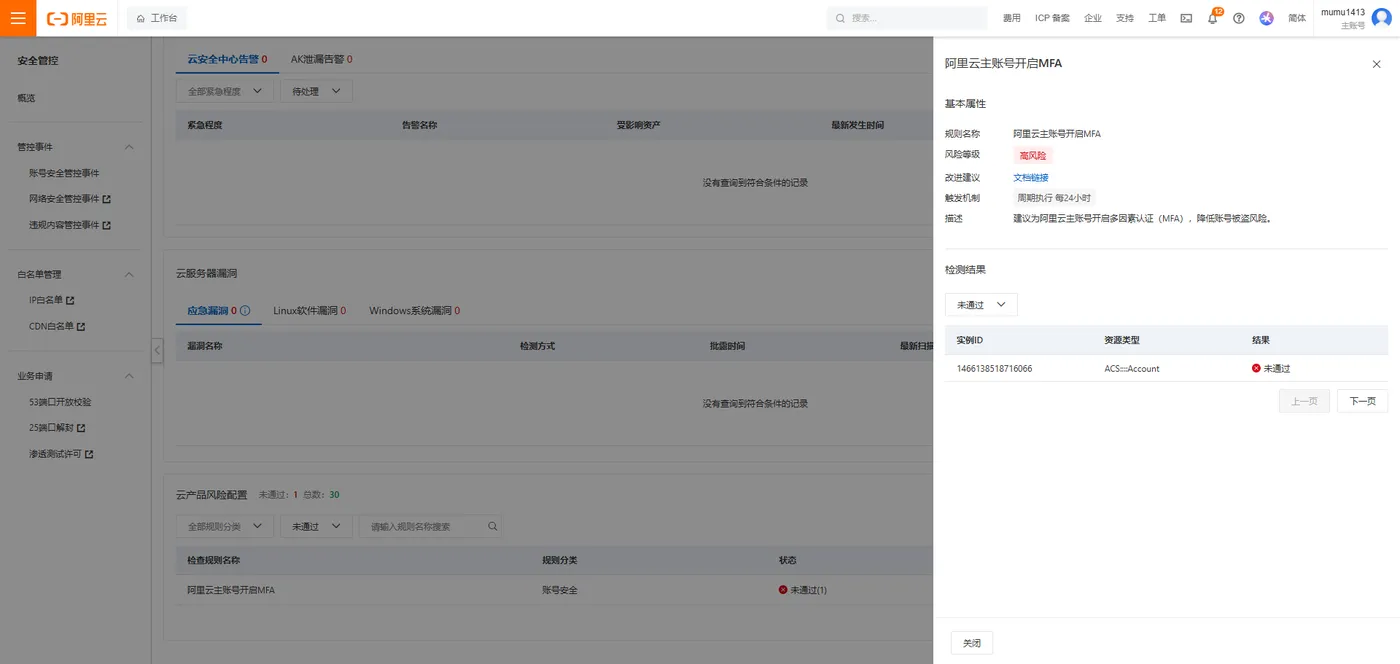Switch to 应急漏洞 tab
This screenshot has width=1400, height=664.
point(211,311)
